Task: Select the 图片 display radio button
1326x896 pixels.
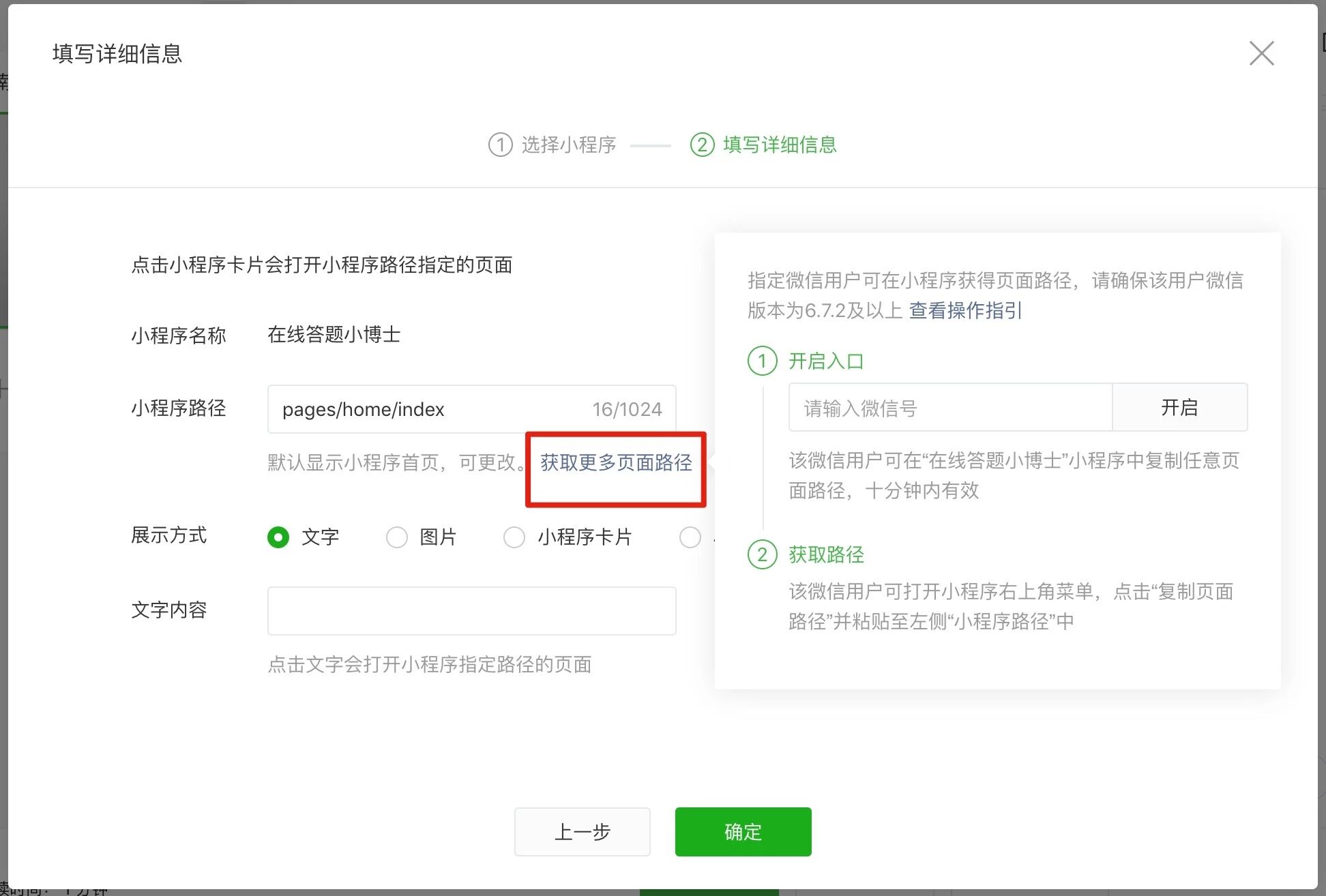Action: [396, 537]
